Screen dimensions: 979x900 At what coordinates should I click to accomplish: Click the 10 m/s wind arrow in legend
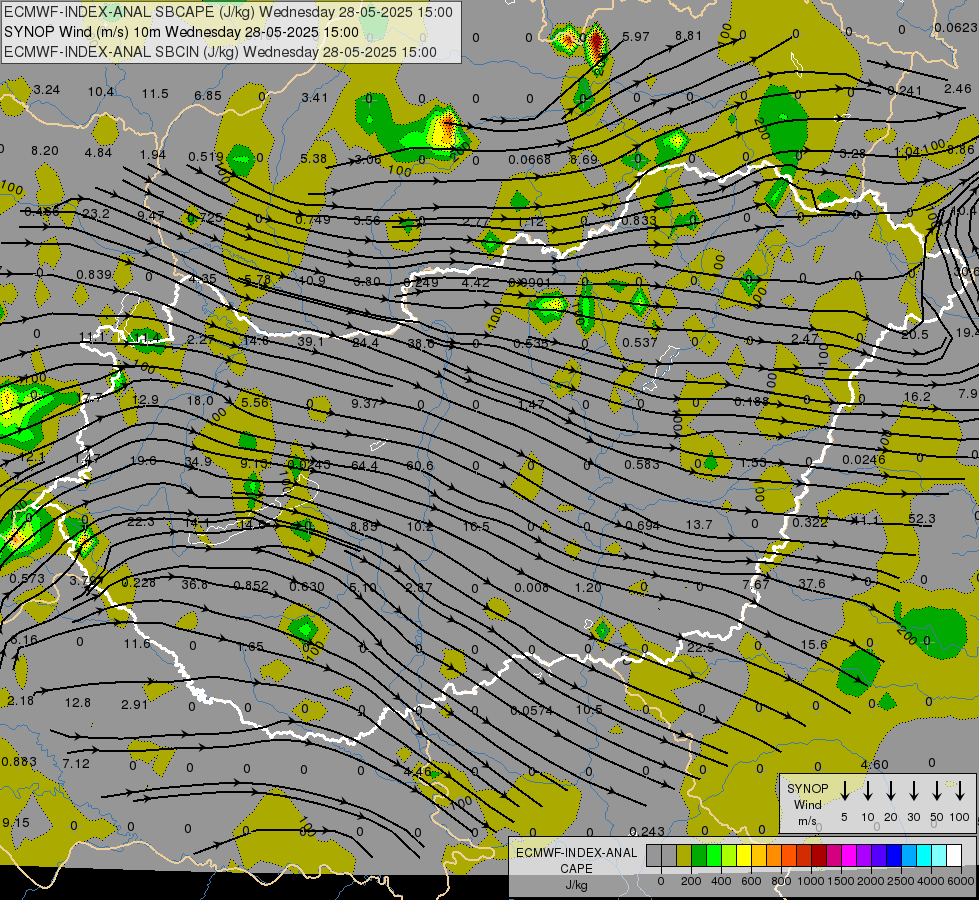point(868,790)
